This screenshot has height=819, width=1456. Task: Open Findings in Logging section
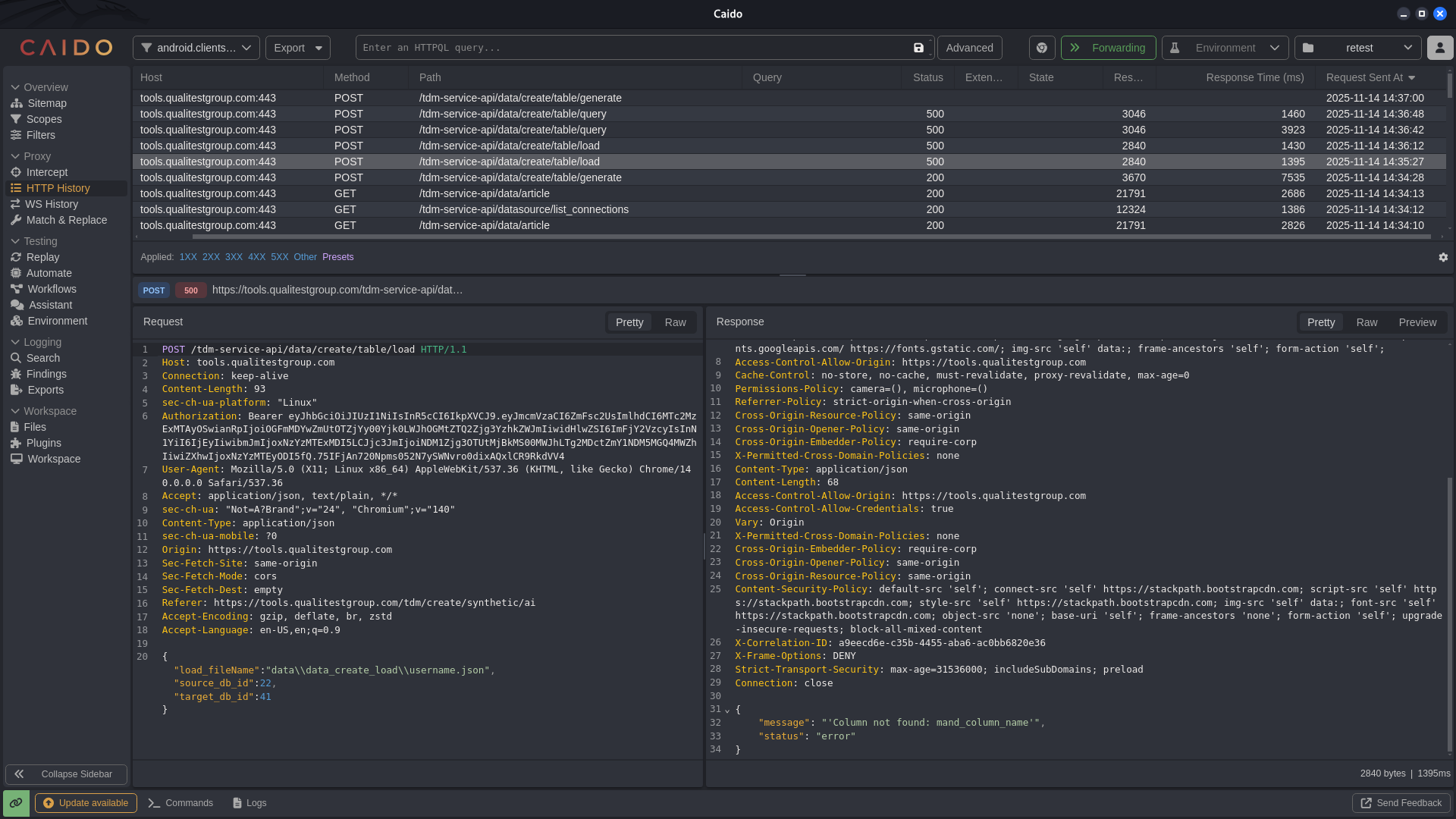click(46, 374)
